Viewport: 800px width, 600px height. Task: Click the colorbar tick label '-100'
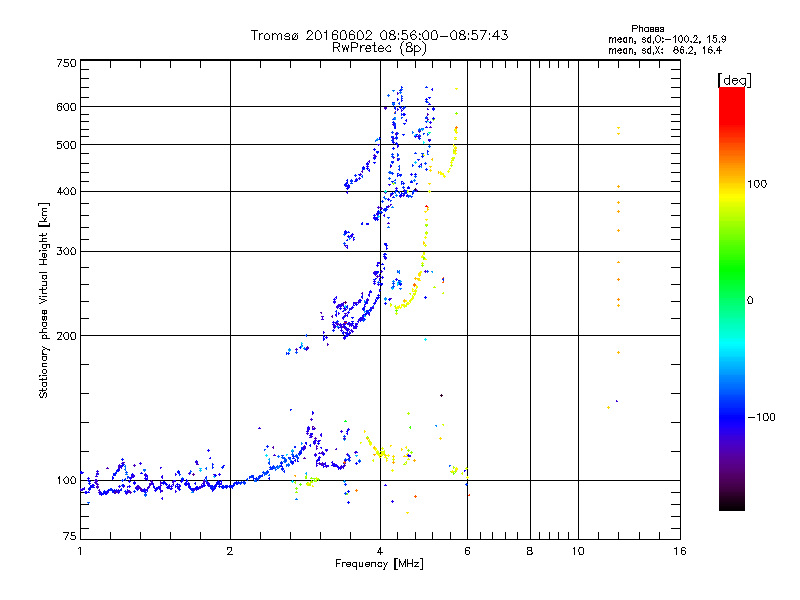(x=761, y=417)
